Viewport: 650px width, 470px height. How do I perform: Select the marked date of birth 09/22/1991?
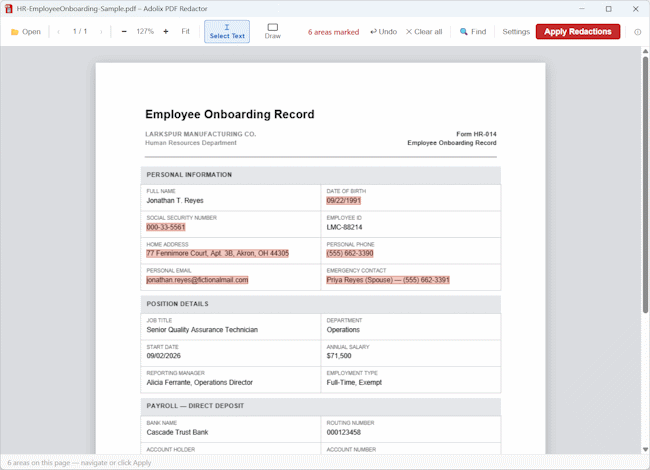[344, 201]
